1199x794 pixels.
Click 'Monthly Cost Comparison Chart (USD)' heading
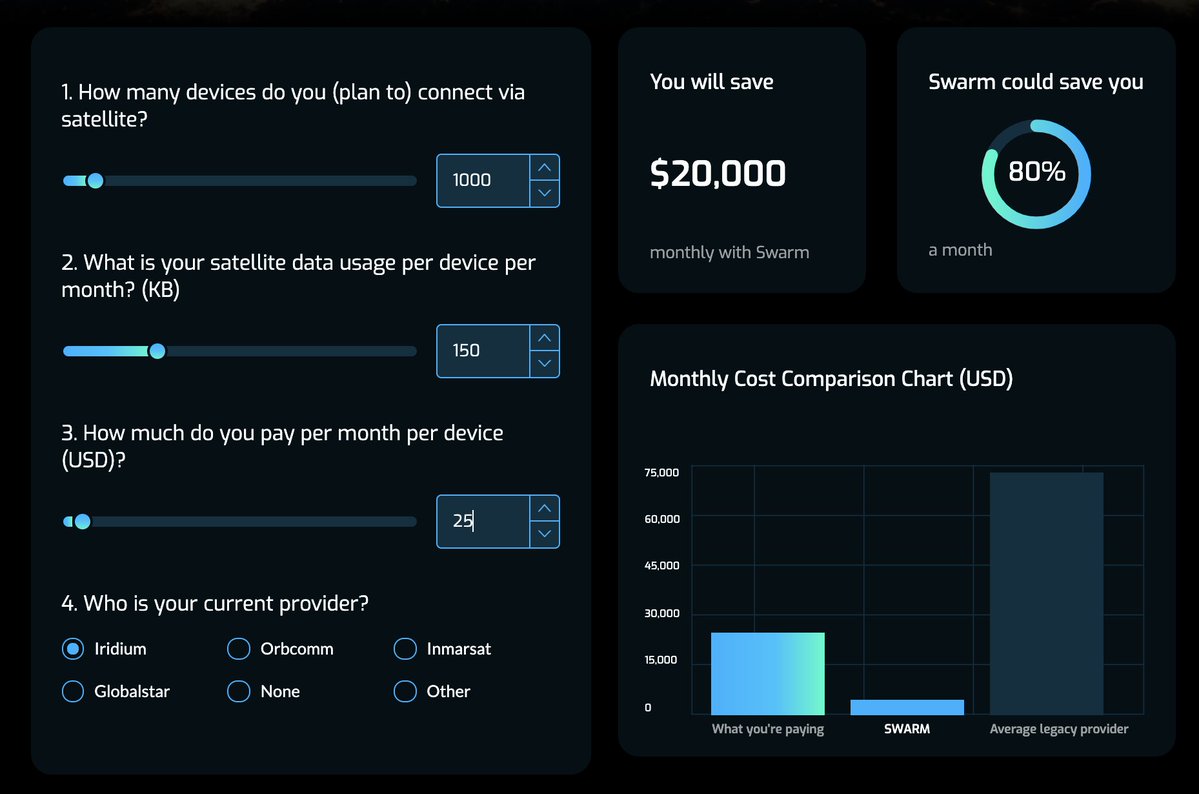pyautogui.click(x=831, y=379)
